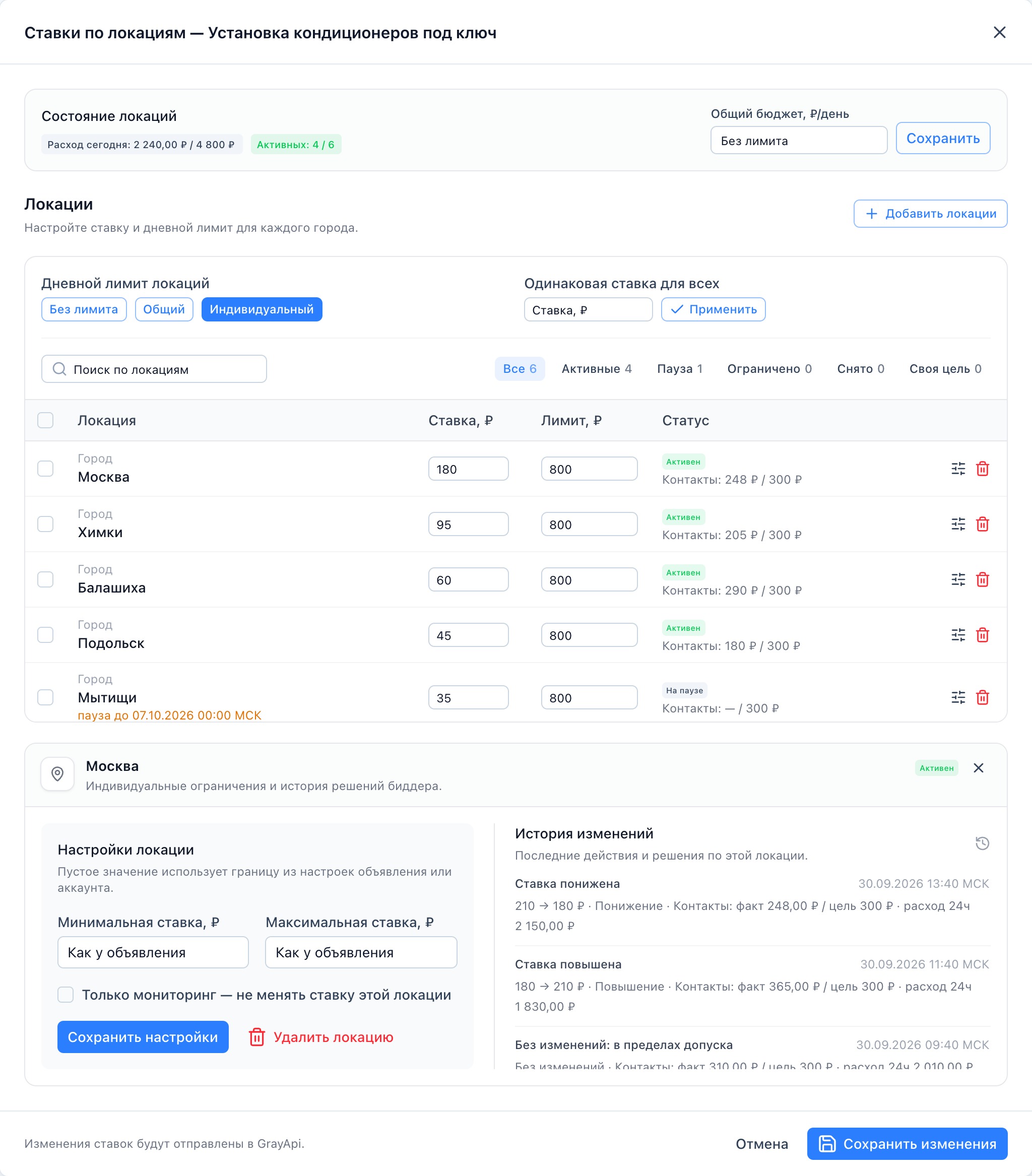Click the map pin icon beside Москва
The width and height of the screenshot is (1032, 1176).
tap(57, 774)
